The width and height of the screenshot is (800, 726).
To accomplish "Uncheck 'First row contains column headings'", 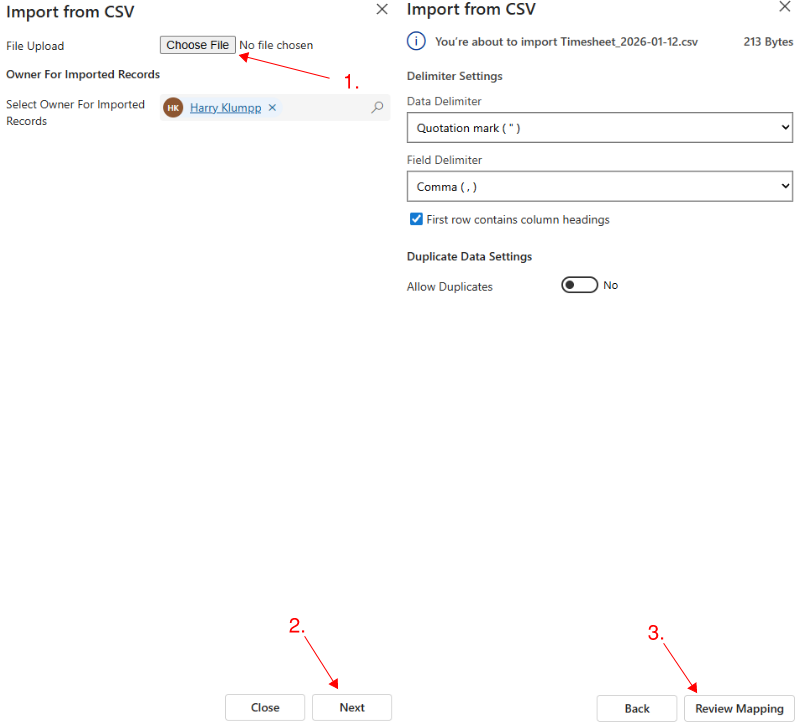I will [x=417, y=219].
